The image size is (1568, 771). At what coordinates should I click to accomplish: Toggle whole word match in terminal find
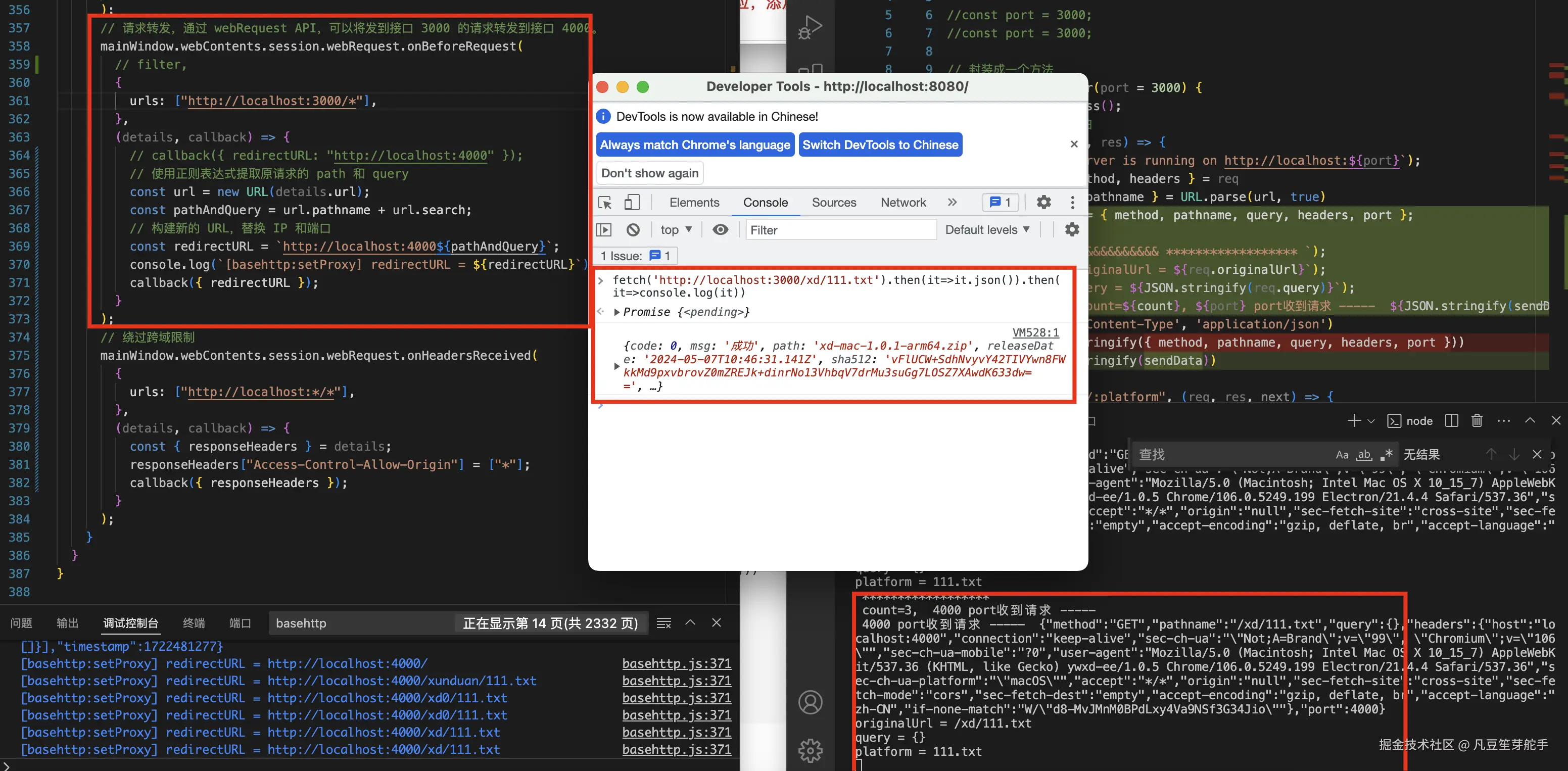[x=1364, y=455]
